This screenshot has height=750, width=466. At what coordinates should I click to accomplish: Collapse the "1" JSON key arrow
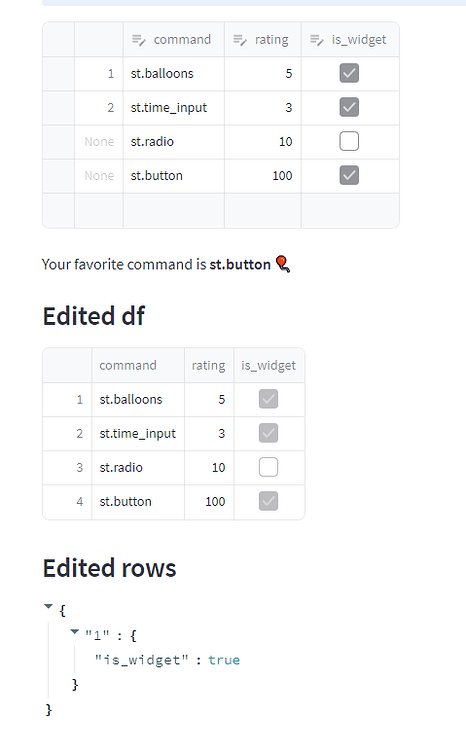(74, 631)
